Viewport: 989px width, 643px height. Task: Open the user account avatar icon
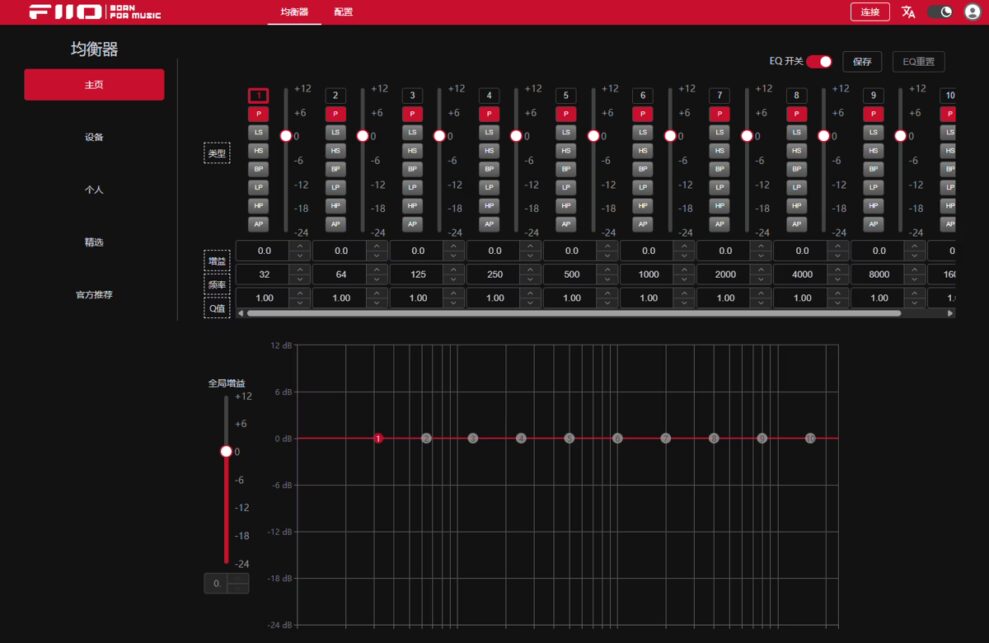[972, 12]
